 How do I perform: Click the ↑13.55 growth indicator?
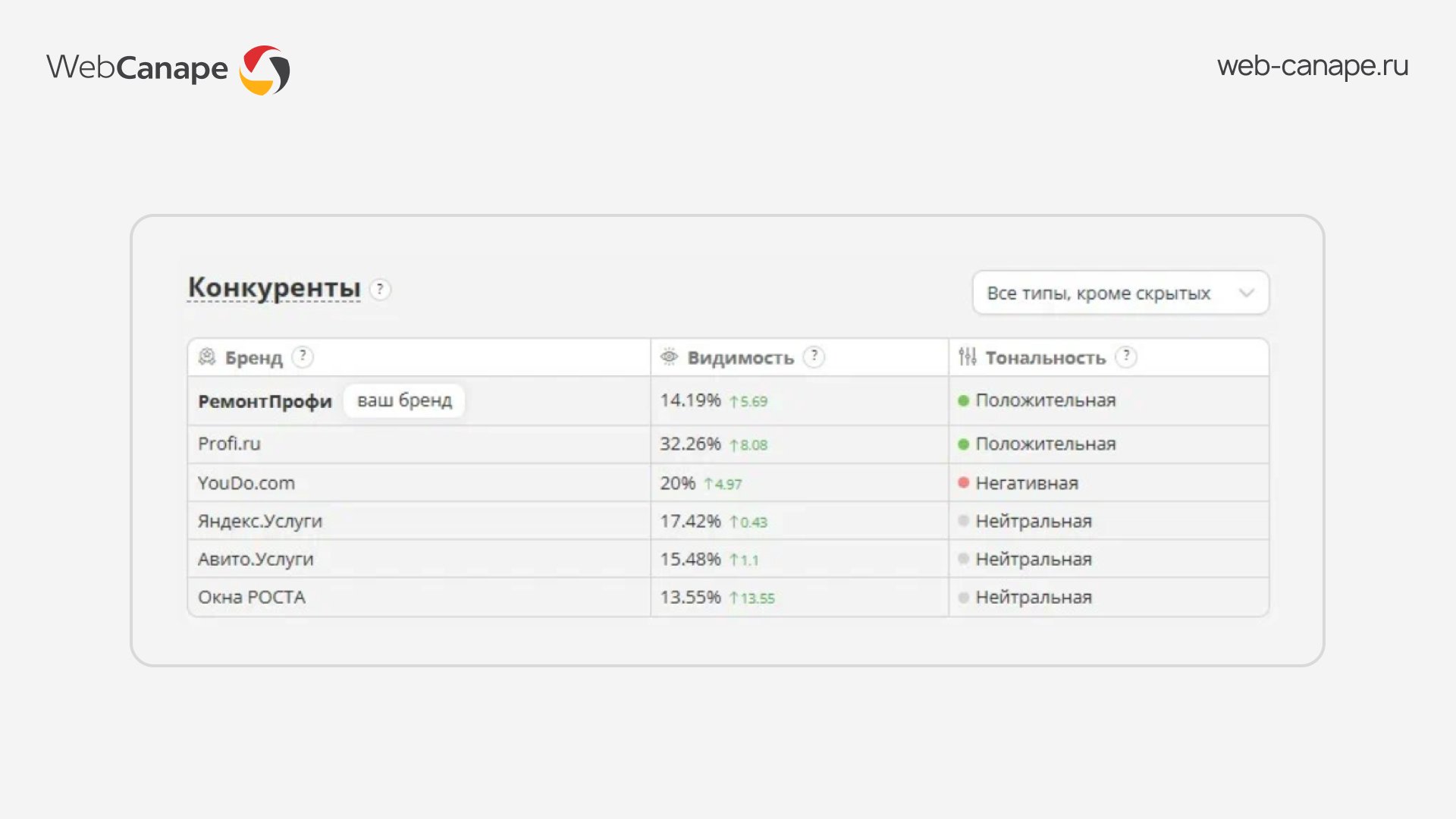(752, 598)
